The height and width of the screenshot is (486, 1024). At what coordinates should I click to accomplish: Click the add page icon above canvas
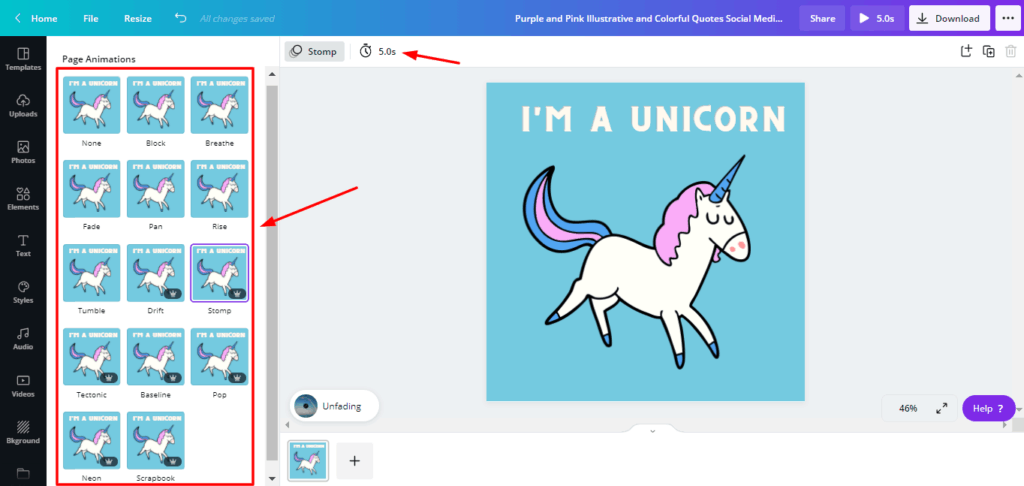click(967, 51)
